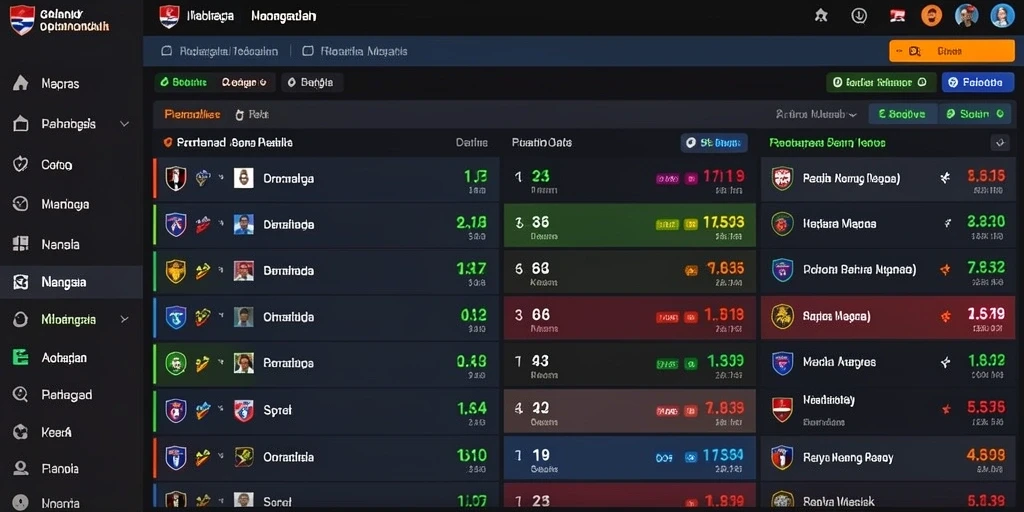This screenshot has height=512, width=1024.
Task: Click the crest beside Reiya Neang Raacy
Action: (782, 457)
